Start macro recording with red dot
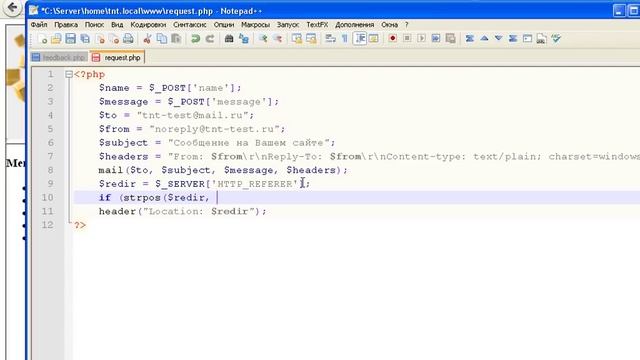Screen dimensions: 640x360 [x=393, y=38]
